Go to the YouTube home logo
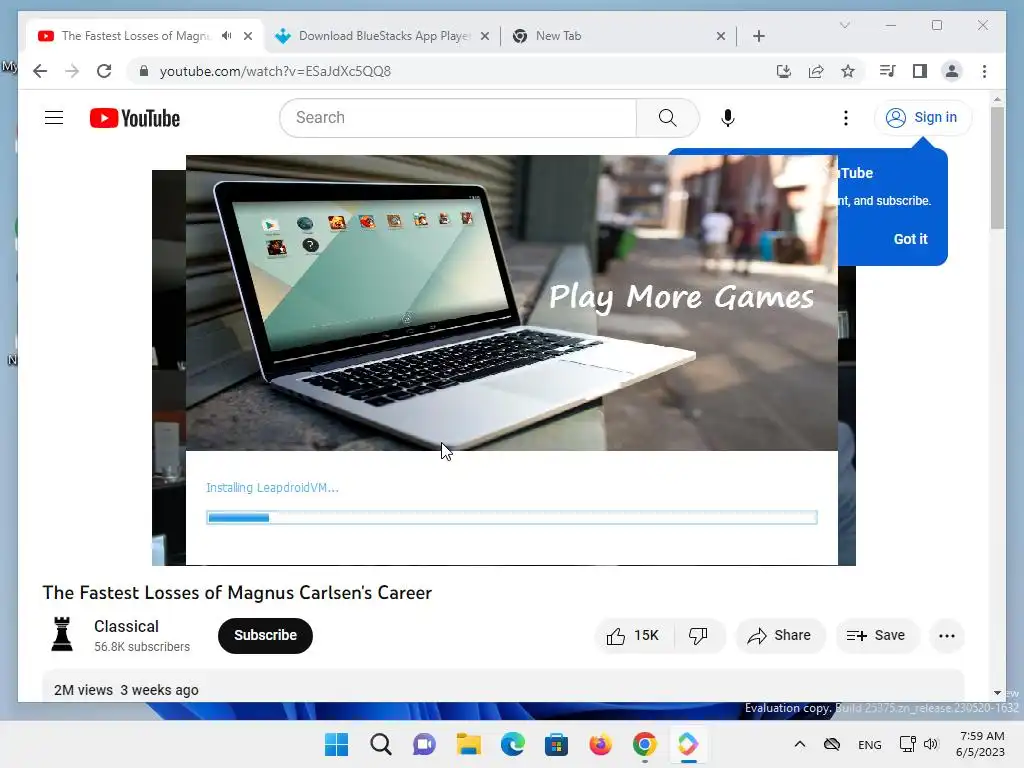 point(135,118)
